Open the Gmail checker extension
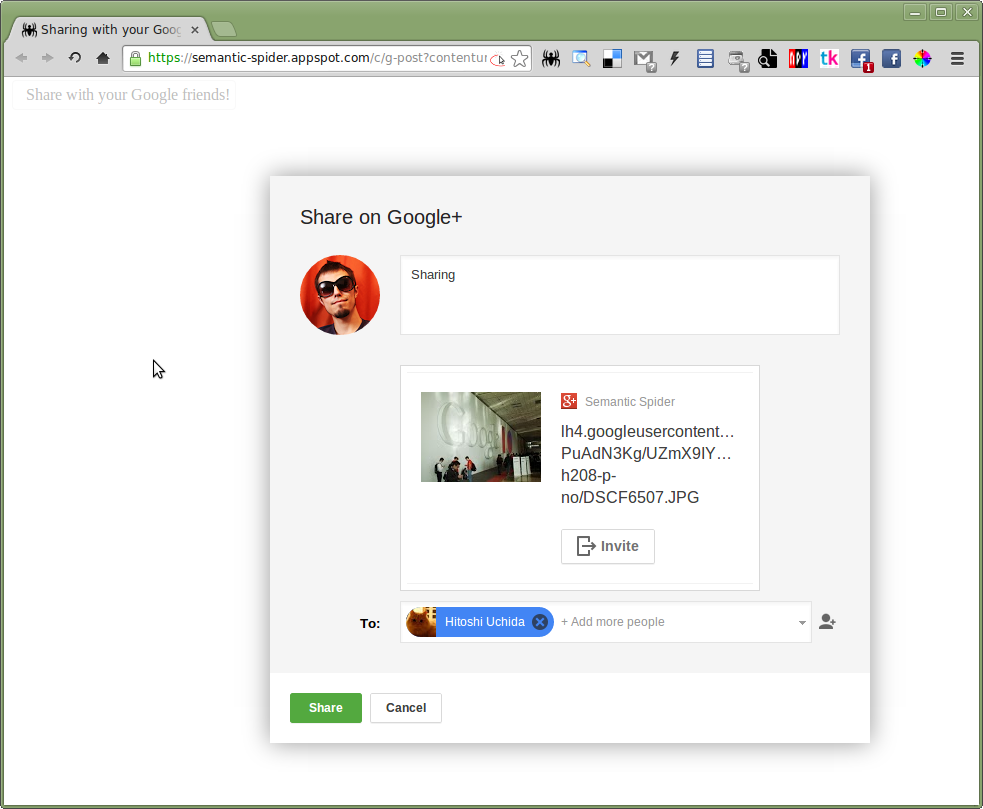Image resolution: width=983 pixels, height=809 pixels. point(643,59)
